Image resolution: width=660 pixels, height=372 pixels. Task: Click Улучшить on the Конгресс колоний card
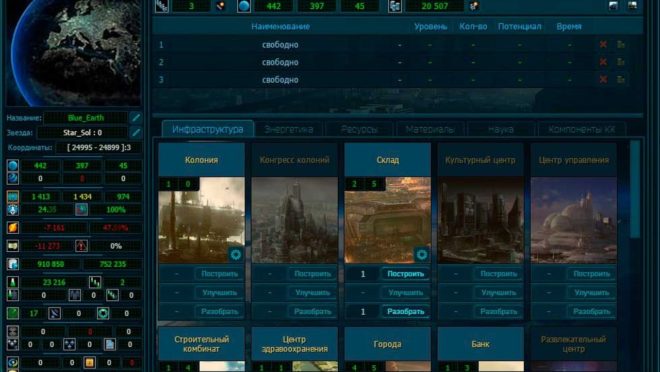313,292
